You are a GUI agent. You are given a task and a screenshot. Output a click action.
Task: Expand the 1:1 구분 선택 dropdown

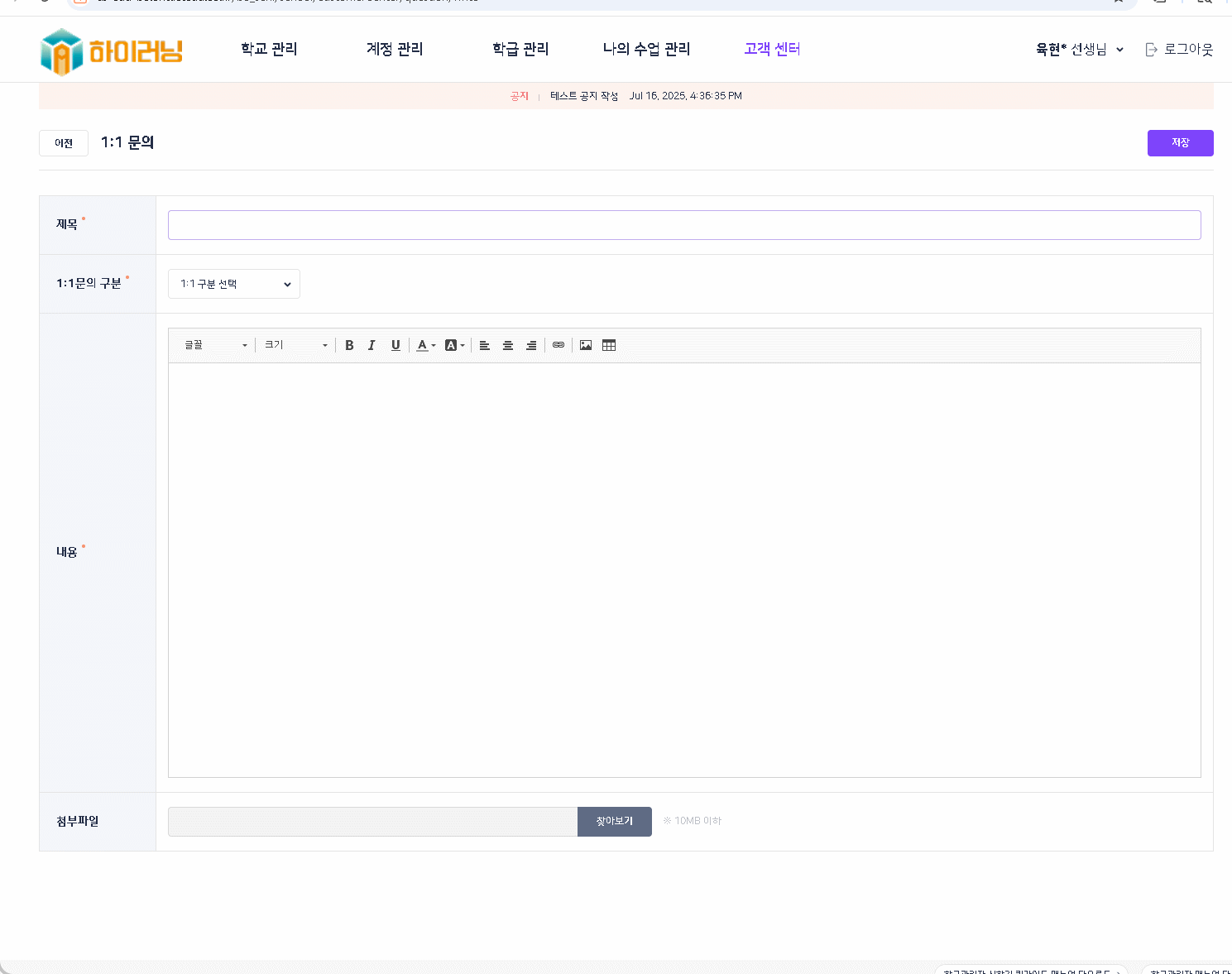(x=234, y=284)
